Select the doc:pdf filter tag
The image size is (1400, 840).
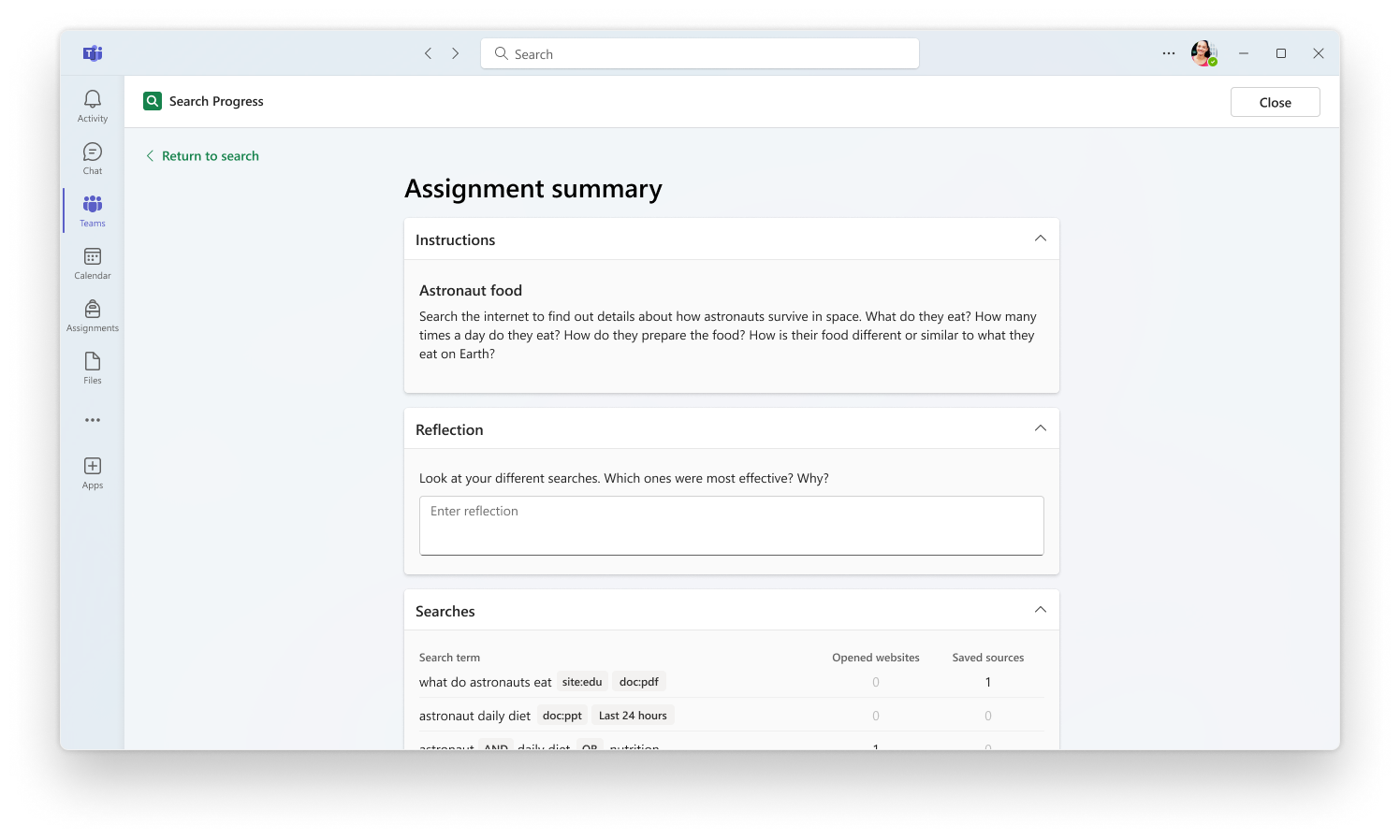638,681
